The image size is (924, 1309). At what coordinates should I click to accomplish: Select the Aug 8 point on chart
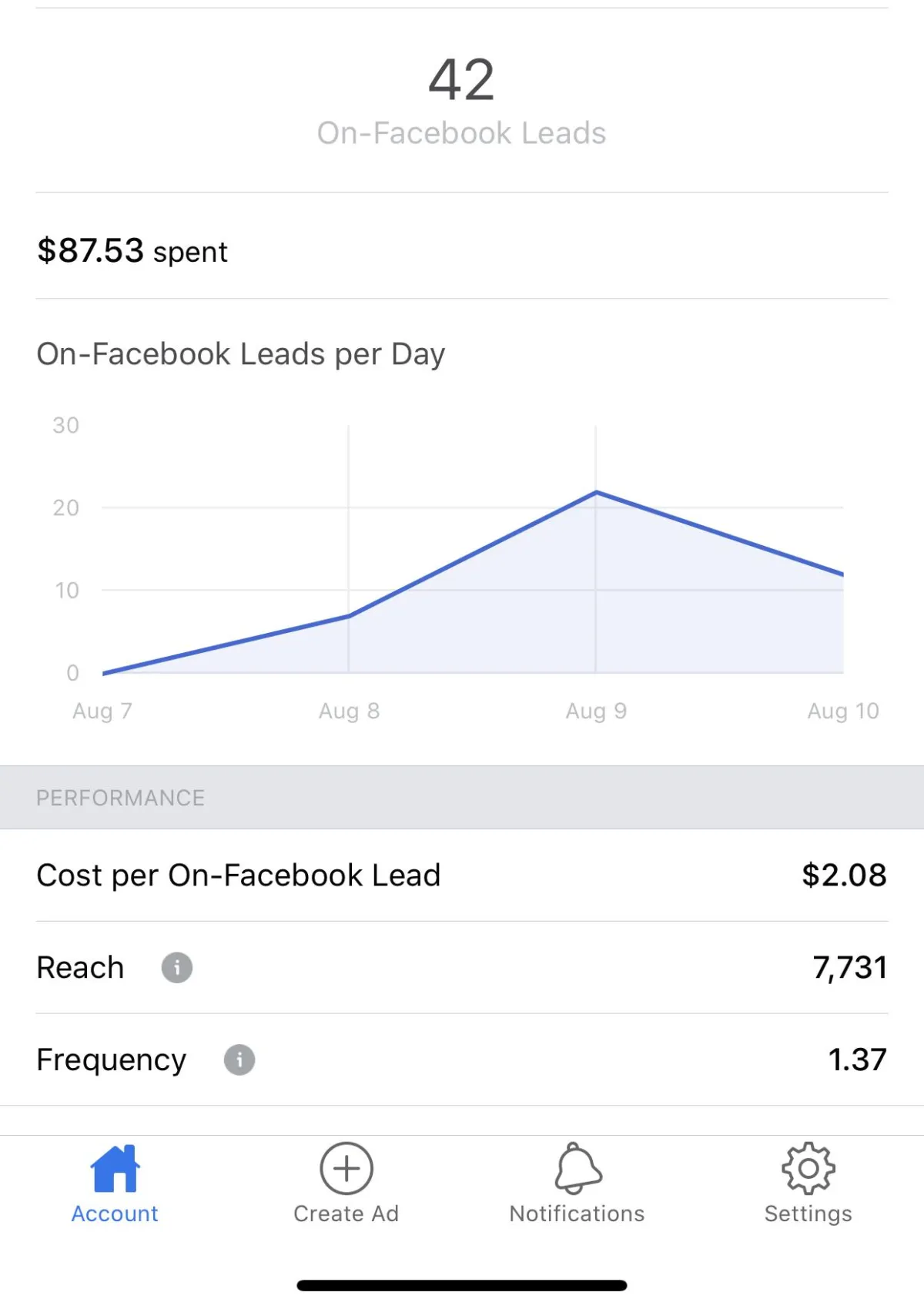[x=349, y=615]
